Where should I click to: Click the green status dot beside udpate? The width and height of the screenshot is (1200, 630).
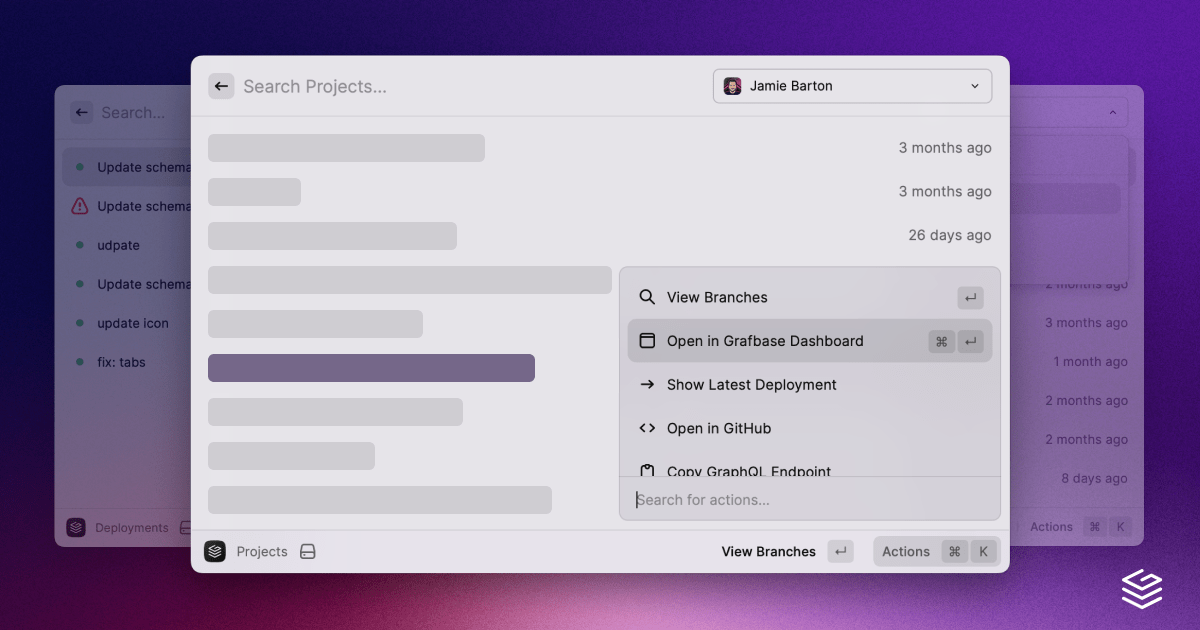pos(80,245)
